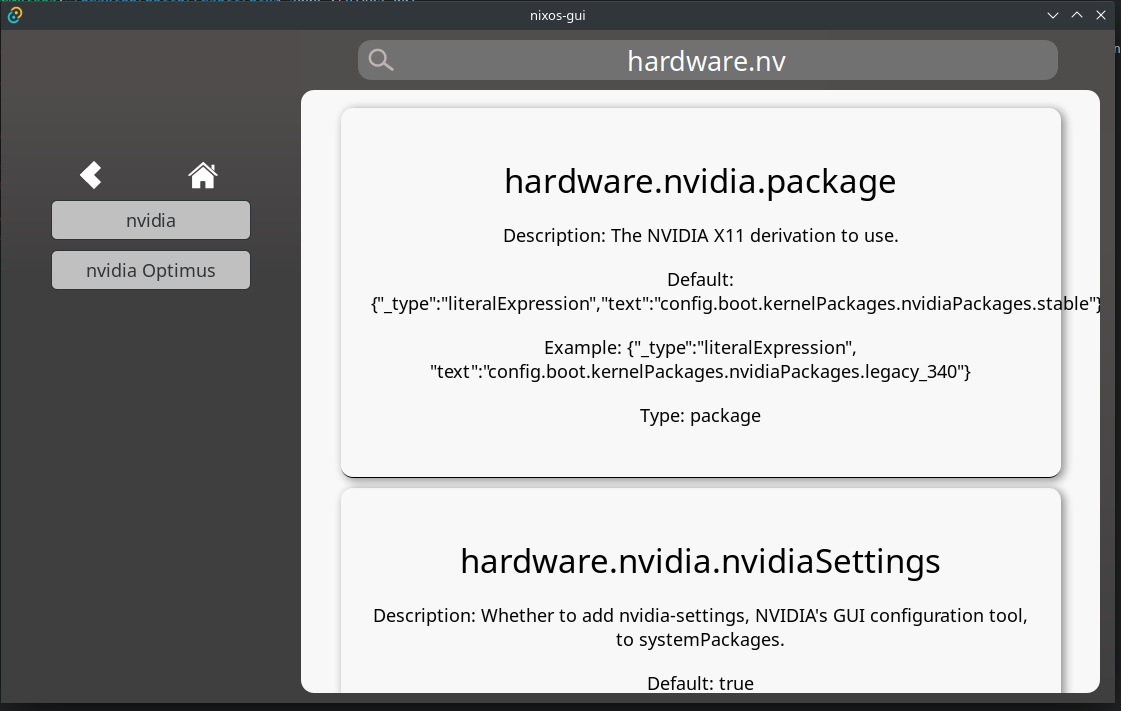Viewport: 1121px width, 711px height.
Task: Click the nixos-gui app icon in title bar
Action: 14,15
